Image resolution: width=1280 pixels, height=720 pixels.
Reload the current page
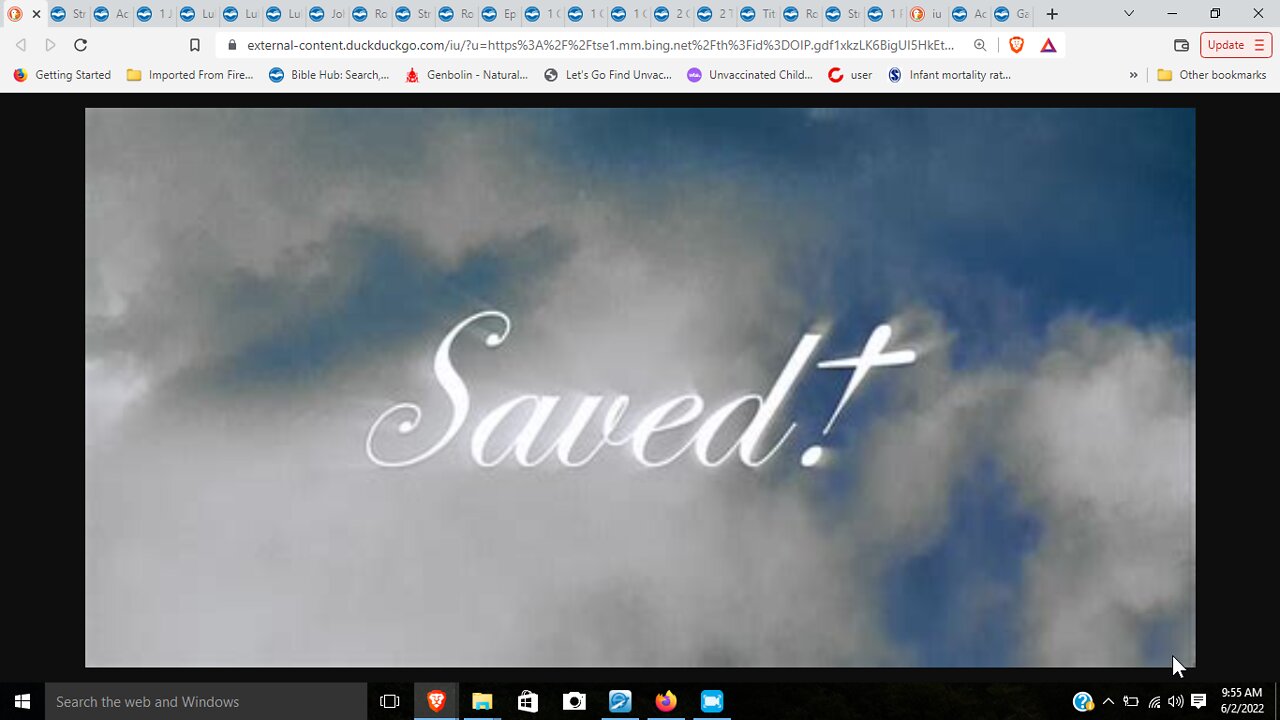click(81, 45)
